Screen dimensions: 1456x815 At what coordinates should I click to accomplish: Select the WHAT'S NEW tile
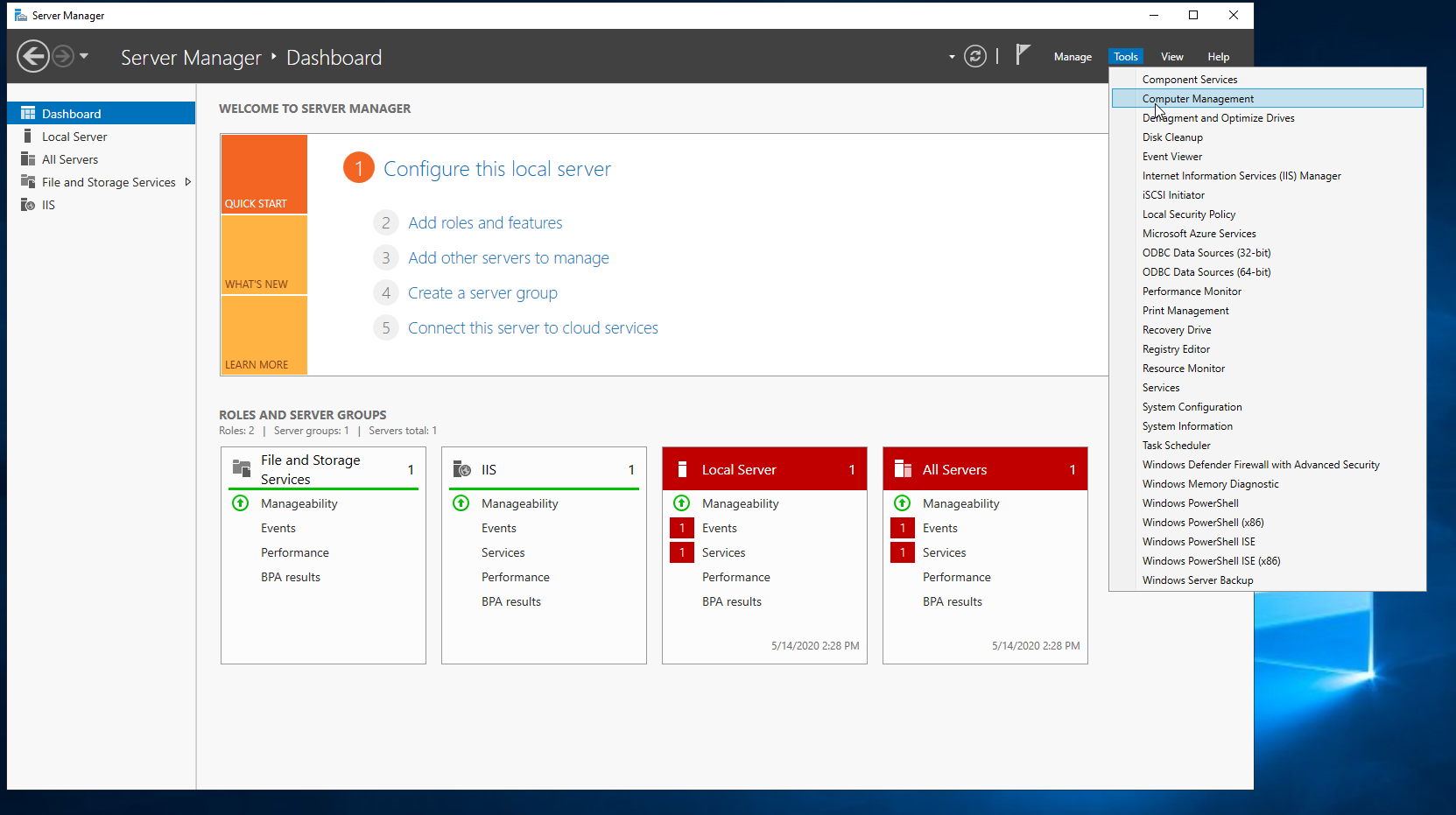(264, 255)
